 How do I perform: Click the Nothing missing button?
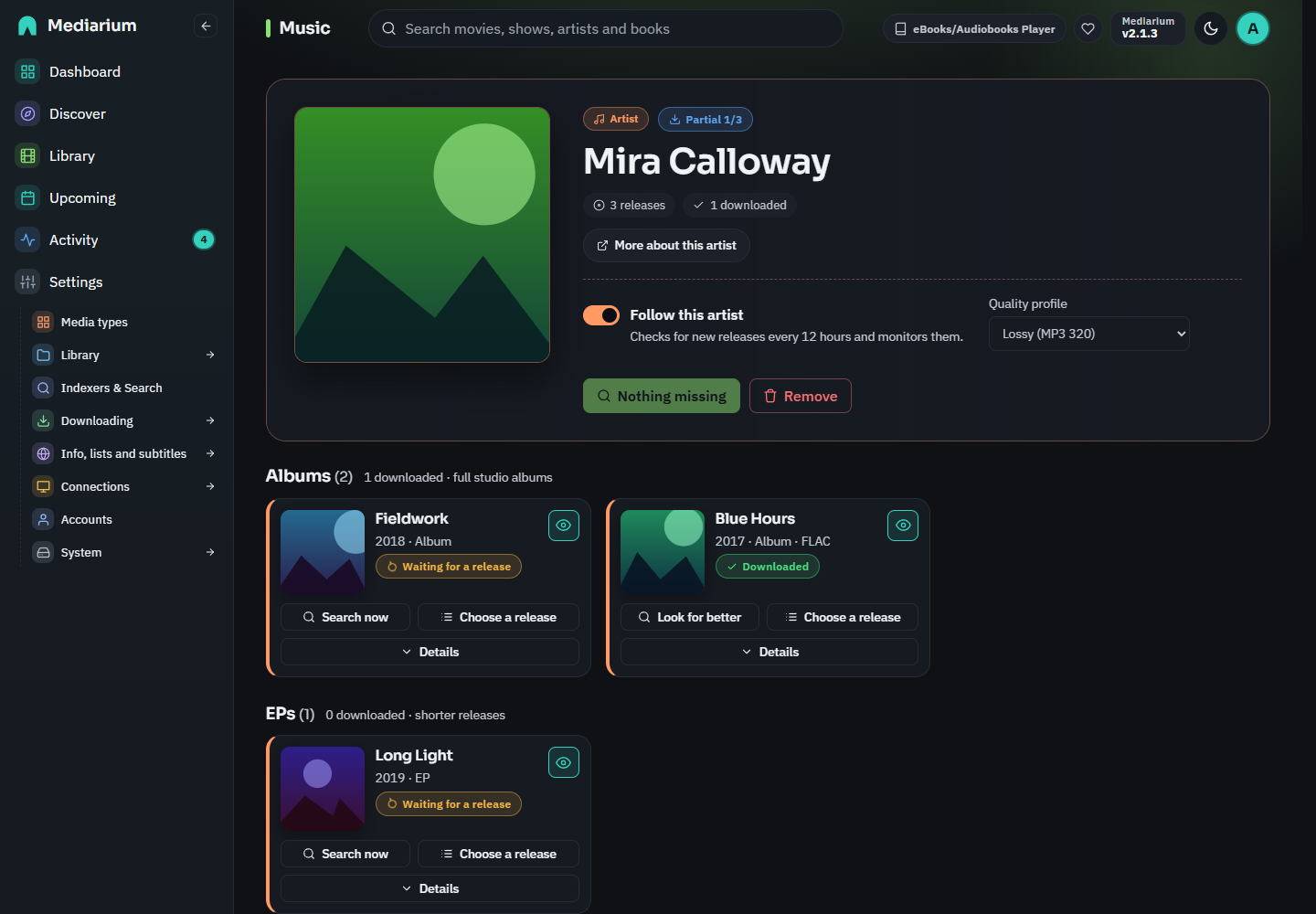click(x=662, y=396)
